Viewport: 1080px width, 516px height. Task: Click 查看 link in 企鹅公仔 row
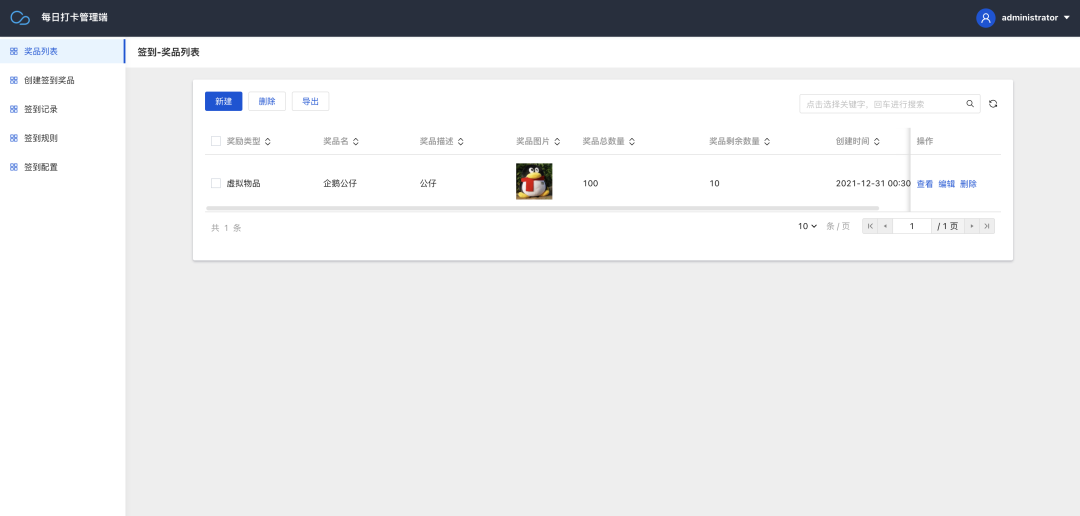pos(924,184)
